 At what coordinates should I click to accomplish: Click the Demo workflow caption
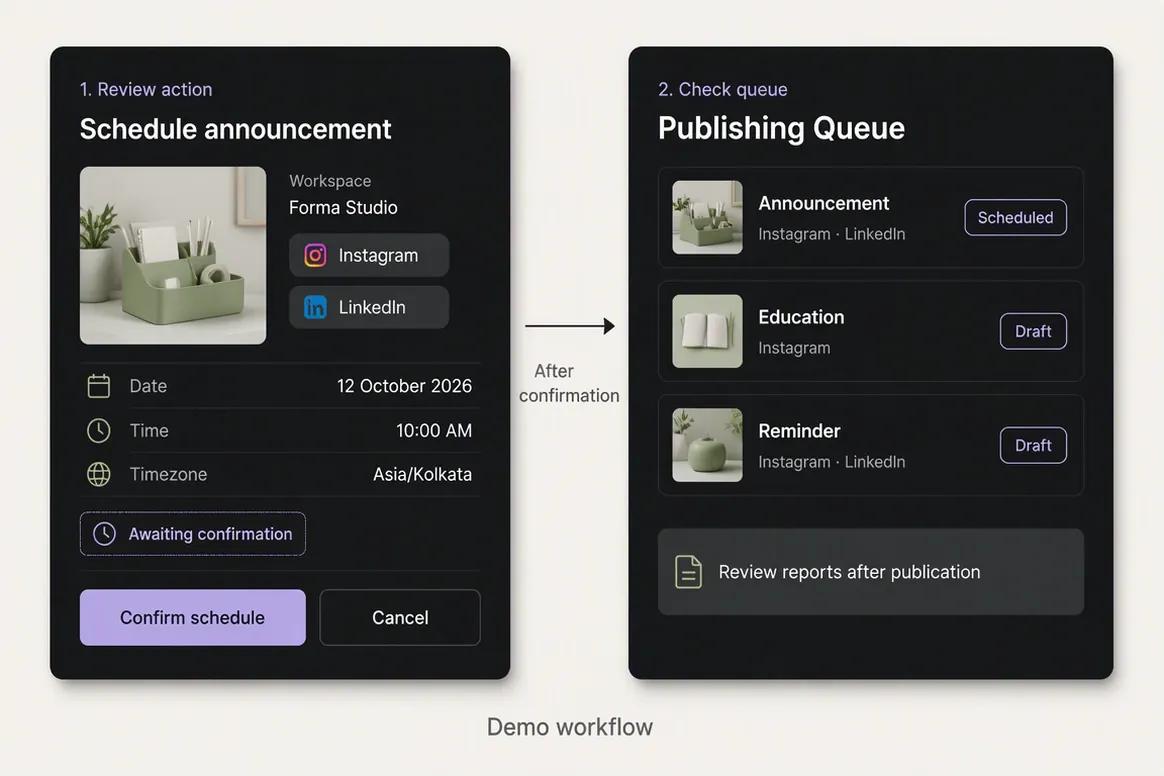click(570, 727)
